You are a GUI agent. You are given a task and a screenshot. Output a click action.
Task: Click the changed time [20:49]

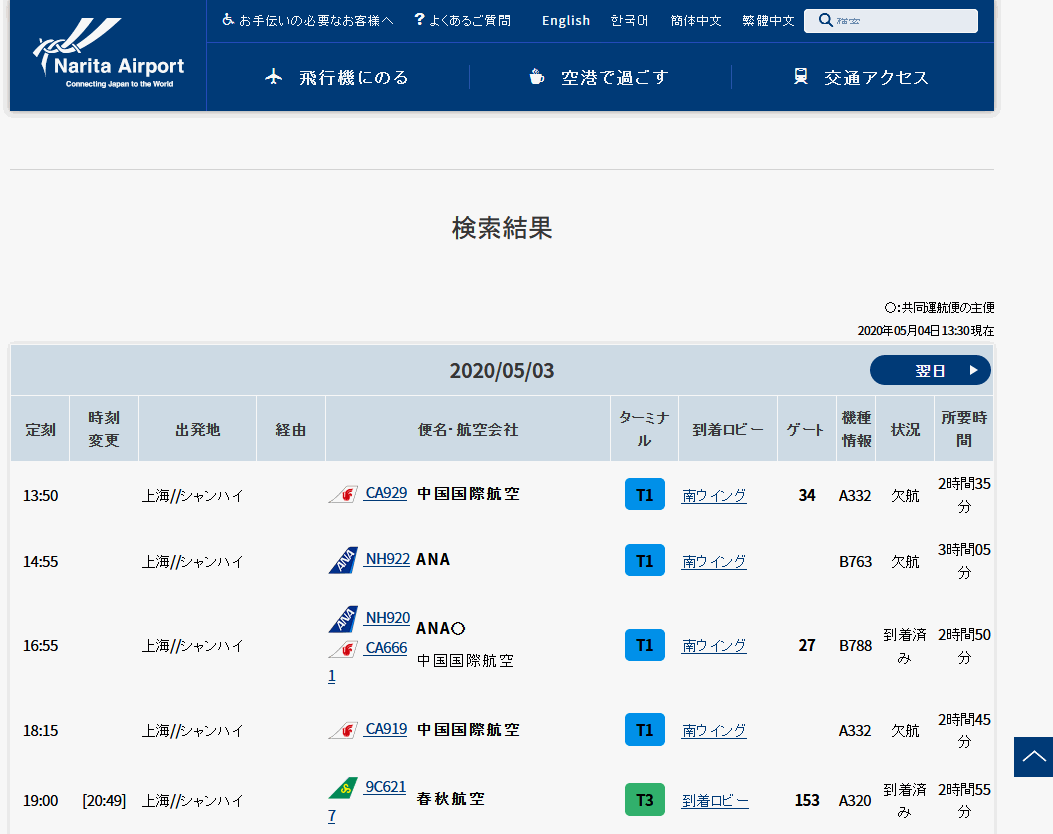tap(104, 800)
